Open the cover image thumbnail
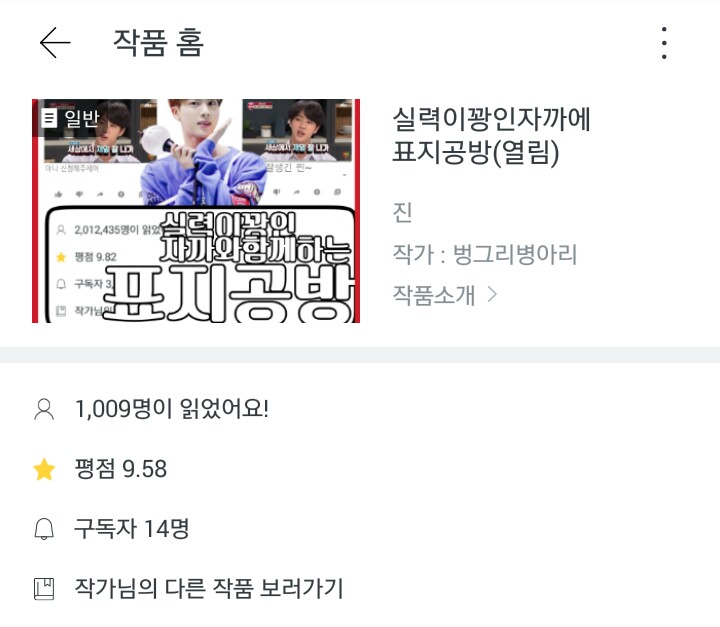Viewport: 720px width, 627px height. [x=196, y=211]
